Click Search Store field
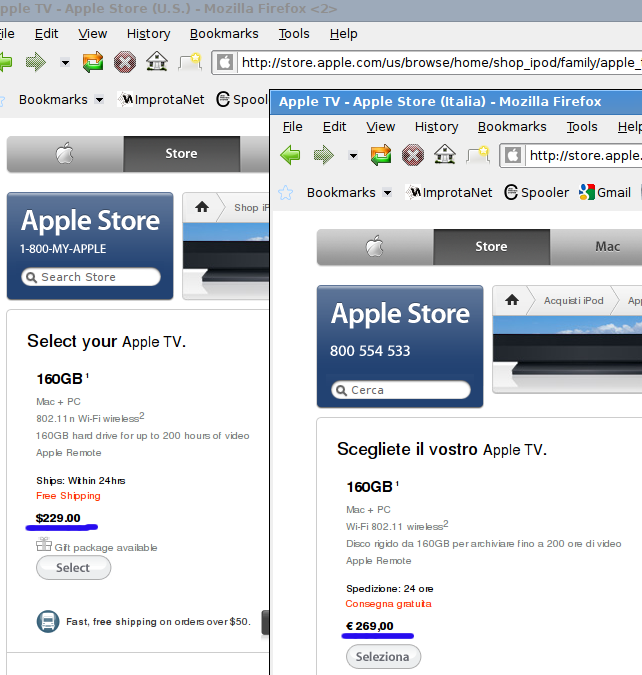This screenshot has height=675, width=642. [91, 277]
